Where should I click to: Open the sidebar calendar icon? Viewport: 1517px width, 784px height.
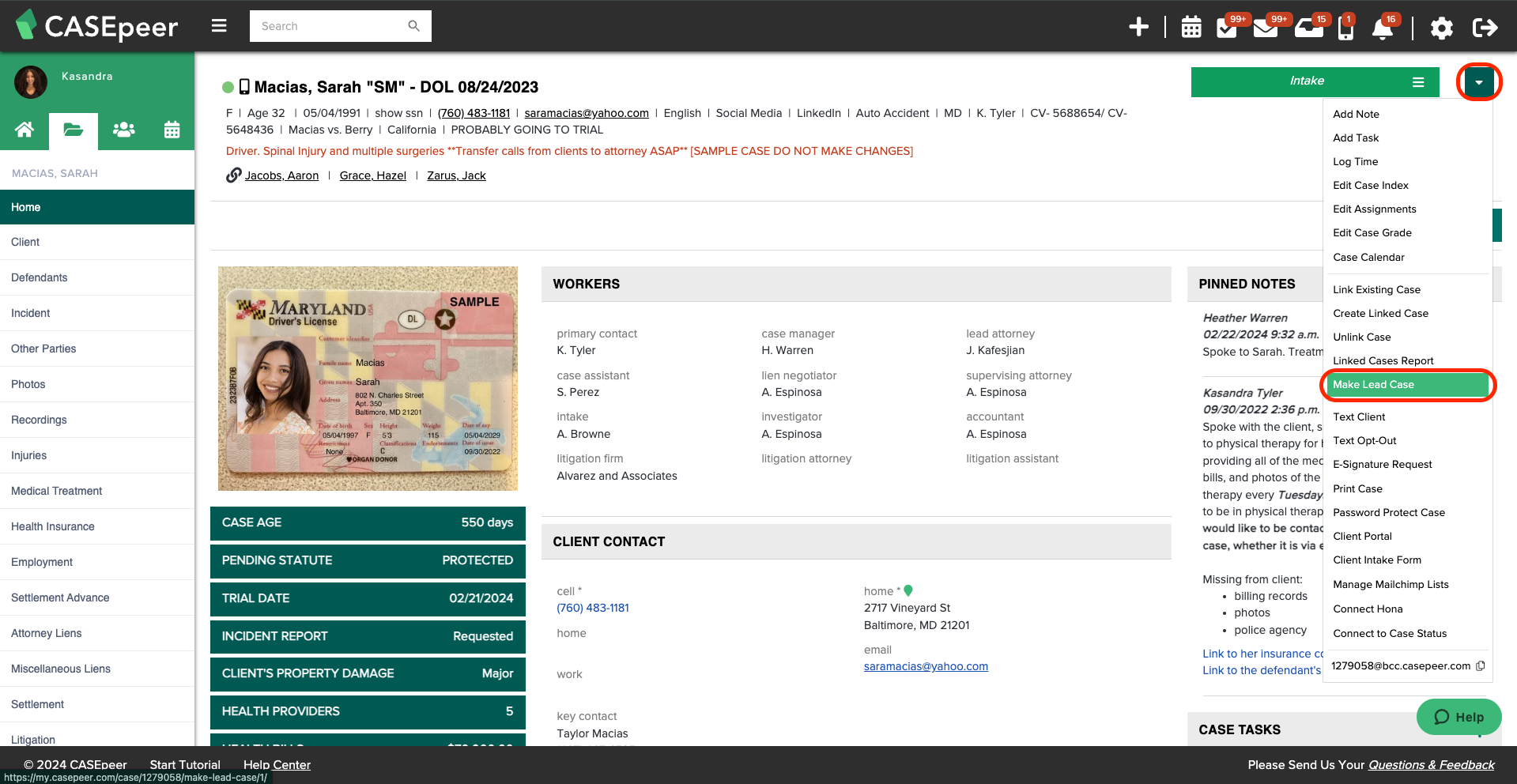[172, 130]
